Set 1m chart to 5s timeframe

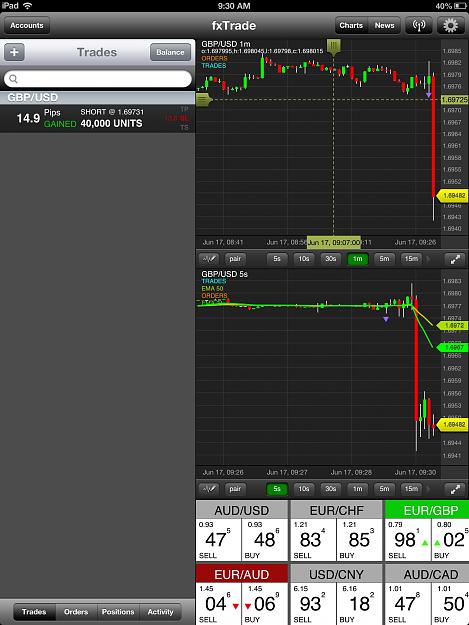(x=277, y=259)
